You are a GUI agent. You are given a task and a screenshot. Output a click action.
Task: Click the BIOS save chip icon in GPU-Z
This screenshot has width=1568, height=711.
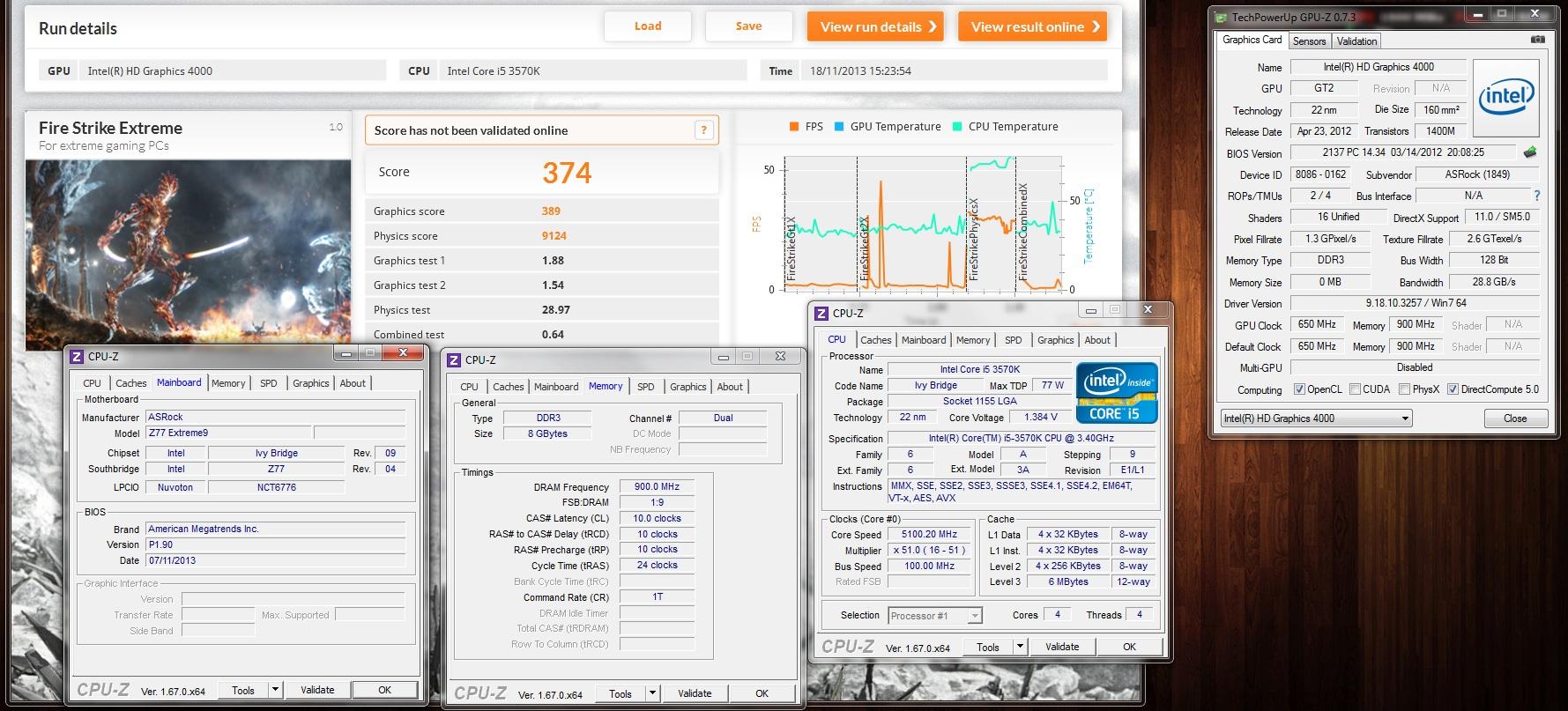point(1530,152)
